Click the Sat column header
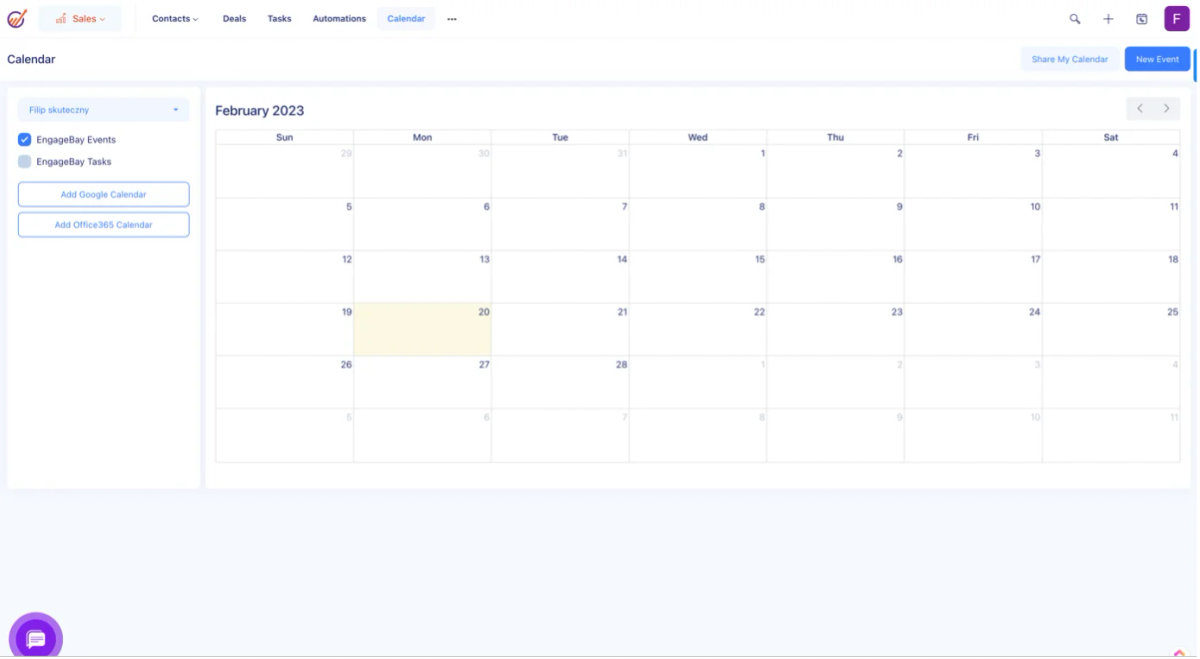Viewport: 1200px width, 659px height. coord(1111,137)
